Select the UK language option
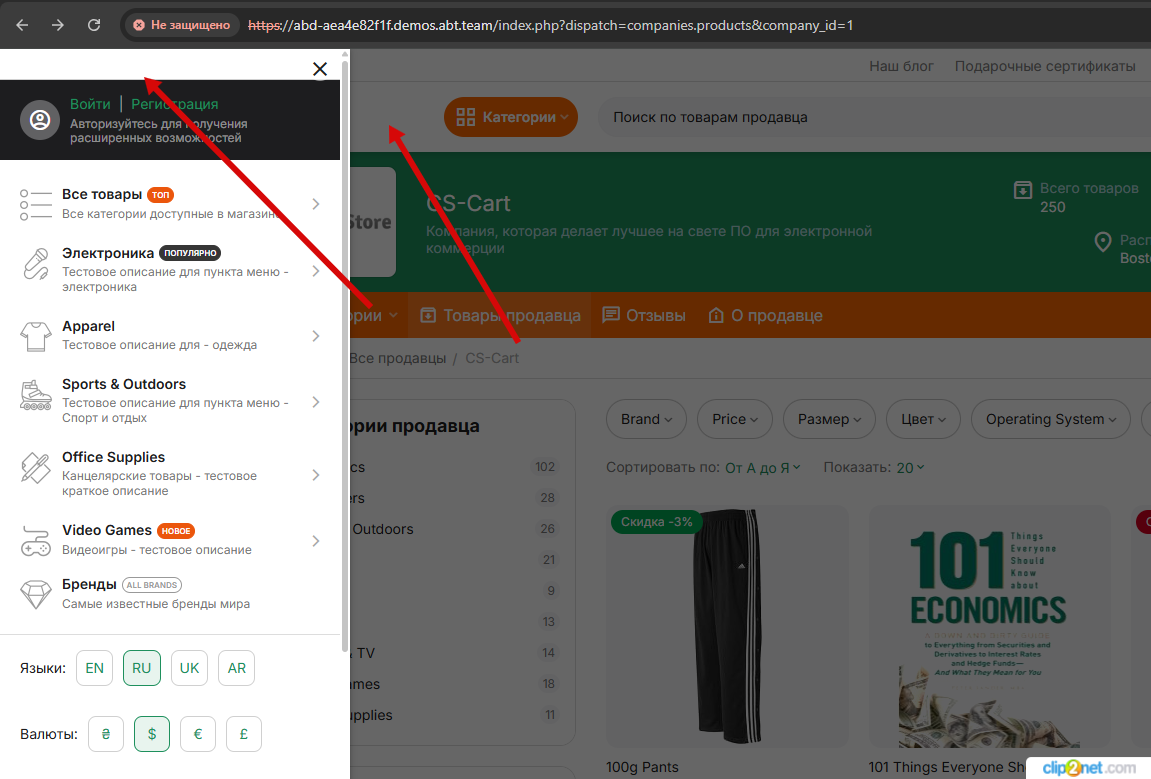Screen dimensions: 1151x779 pos(189,668)
